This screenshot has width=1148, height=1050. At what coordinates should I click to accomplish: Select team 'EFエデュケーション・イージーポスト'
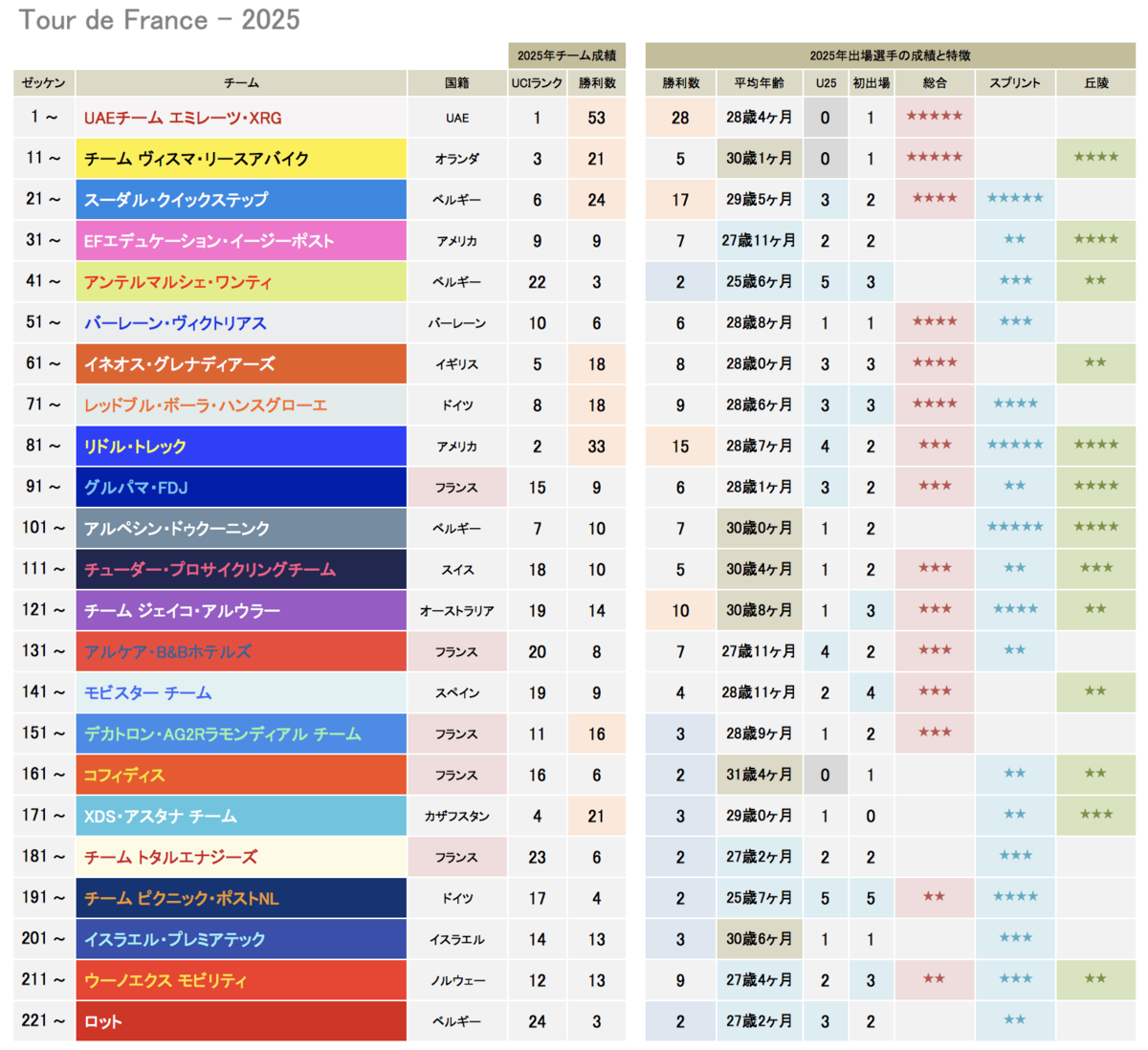[x=241, y=241]
